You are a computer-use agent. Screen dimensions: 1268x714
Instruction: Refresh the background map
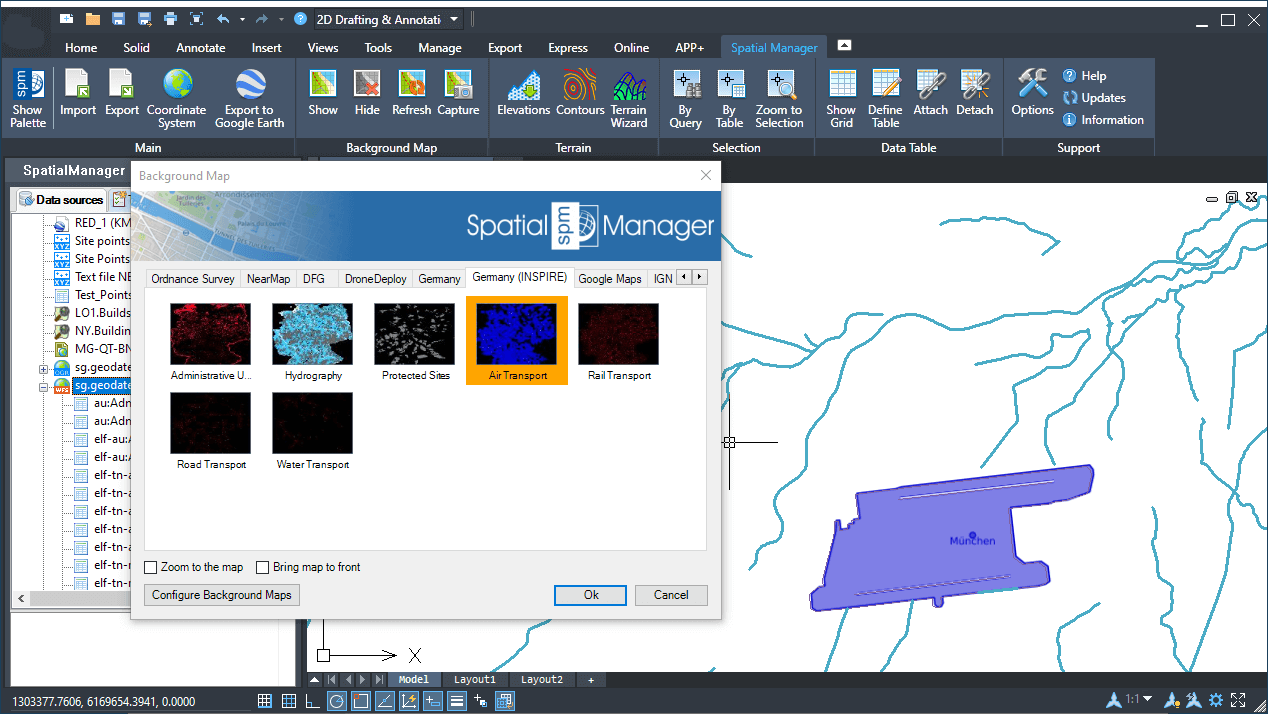(411, 93)
